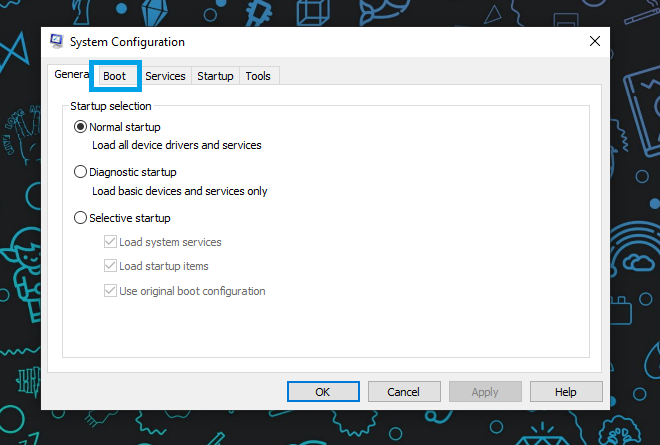
Task: Toggle the Load startup items checkbox
Action: 110,266
